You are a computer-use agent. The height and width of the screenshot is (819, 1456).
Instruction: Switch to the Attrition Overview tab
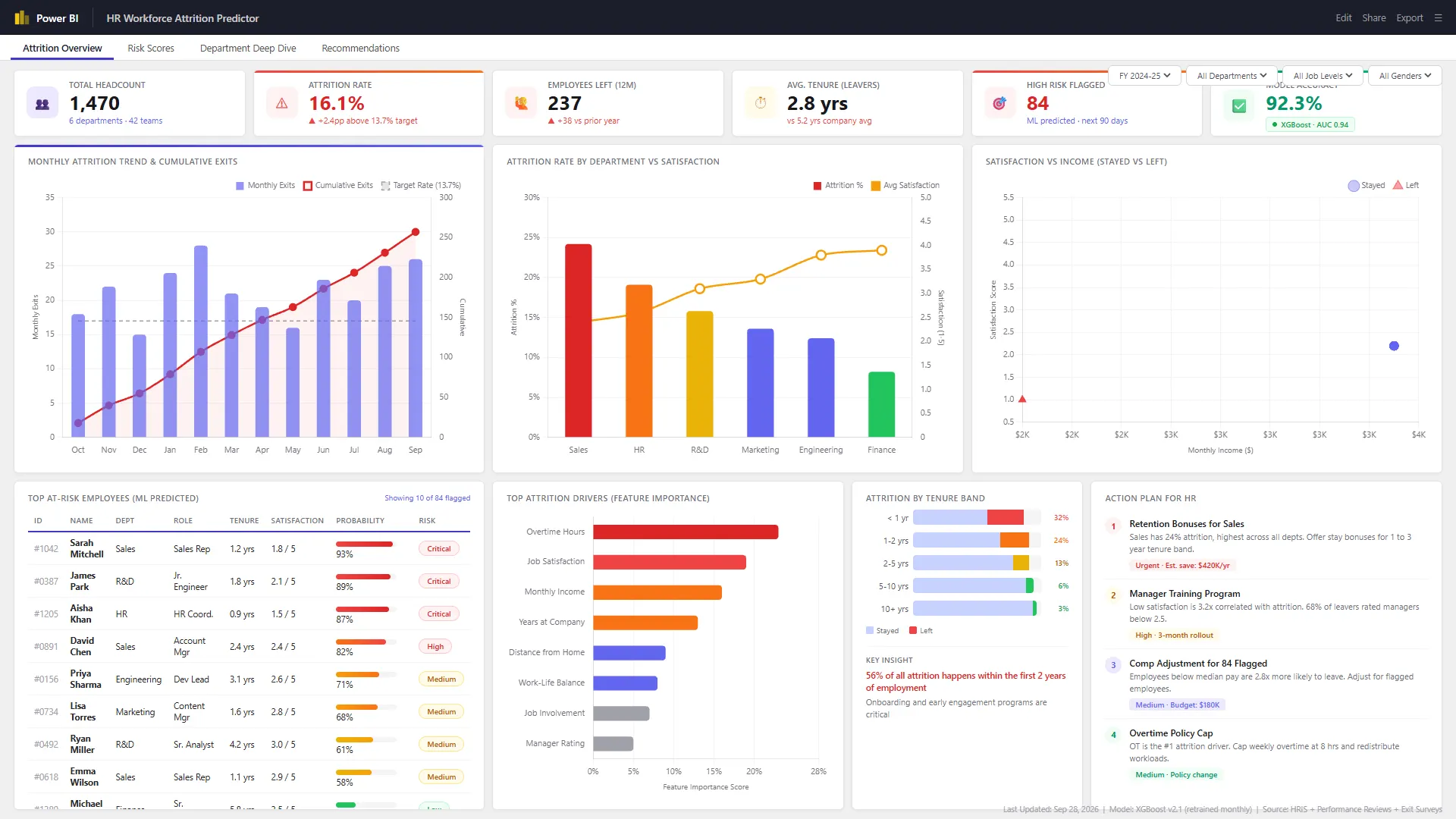coord(62,48)
